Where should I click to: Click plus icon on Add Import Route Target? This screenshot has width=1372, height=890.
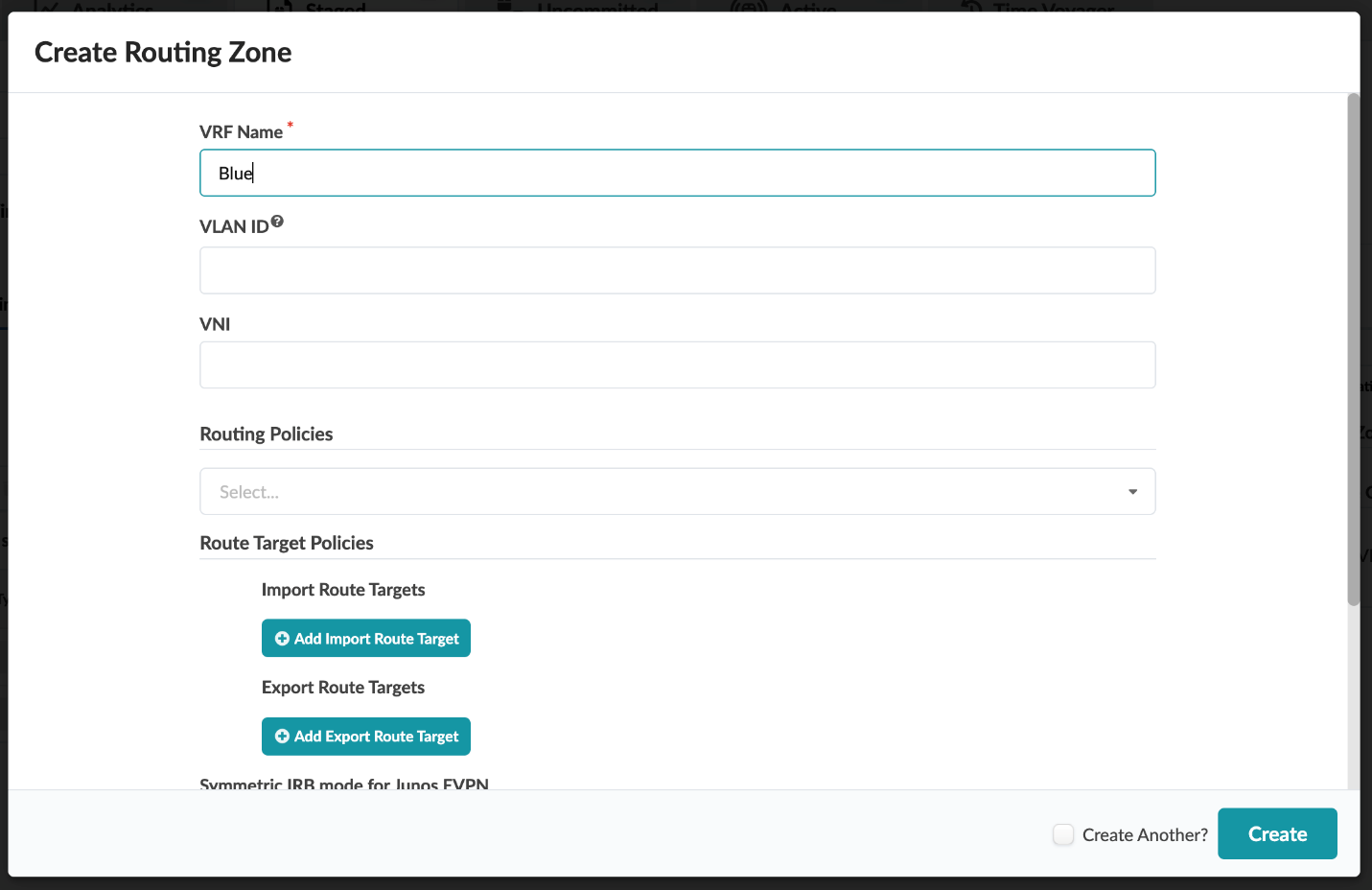click(x=282, y=639)
